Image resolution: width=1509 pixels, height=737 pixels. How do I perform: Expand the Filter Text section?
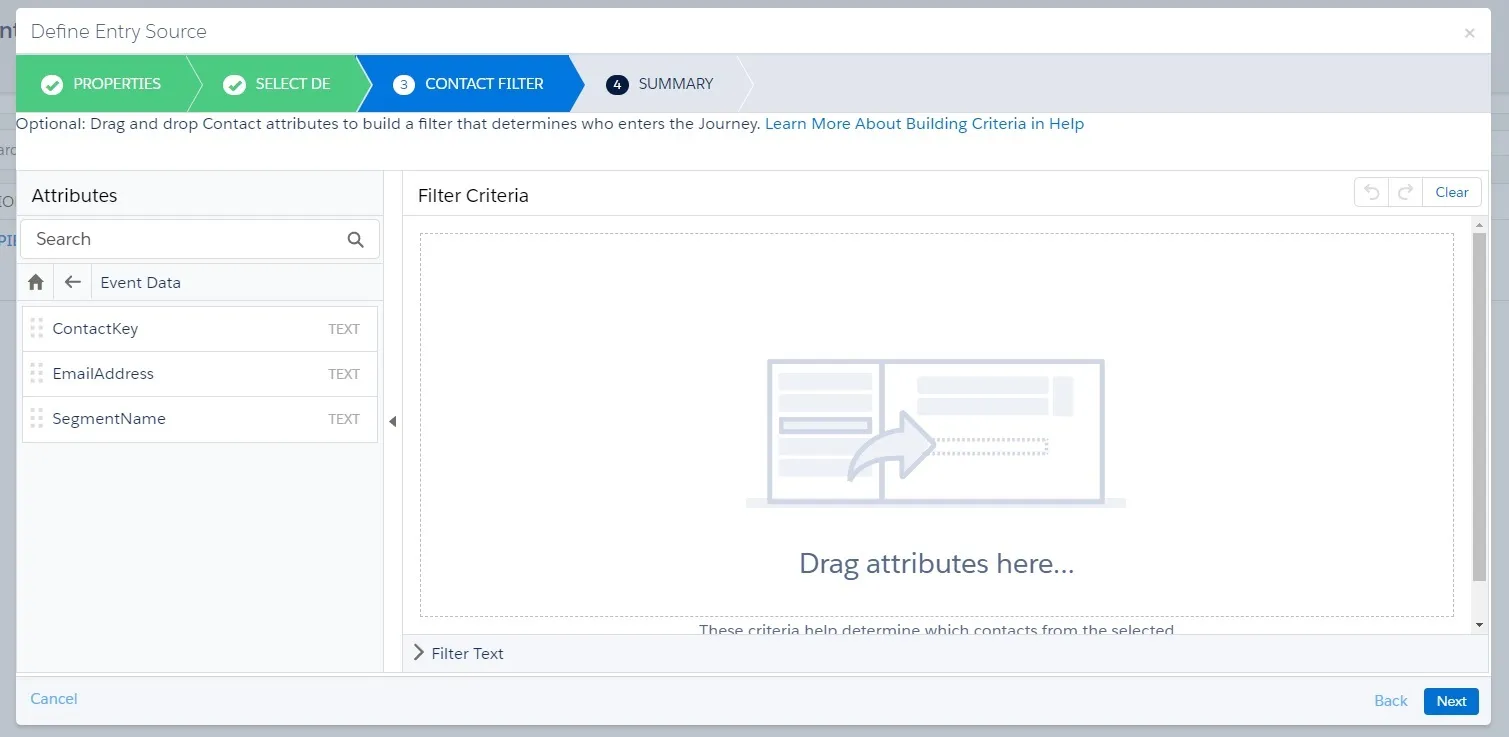[458, 652]
